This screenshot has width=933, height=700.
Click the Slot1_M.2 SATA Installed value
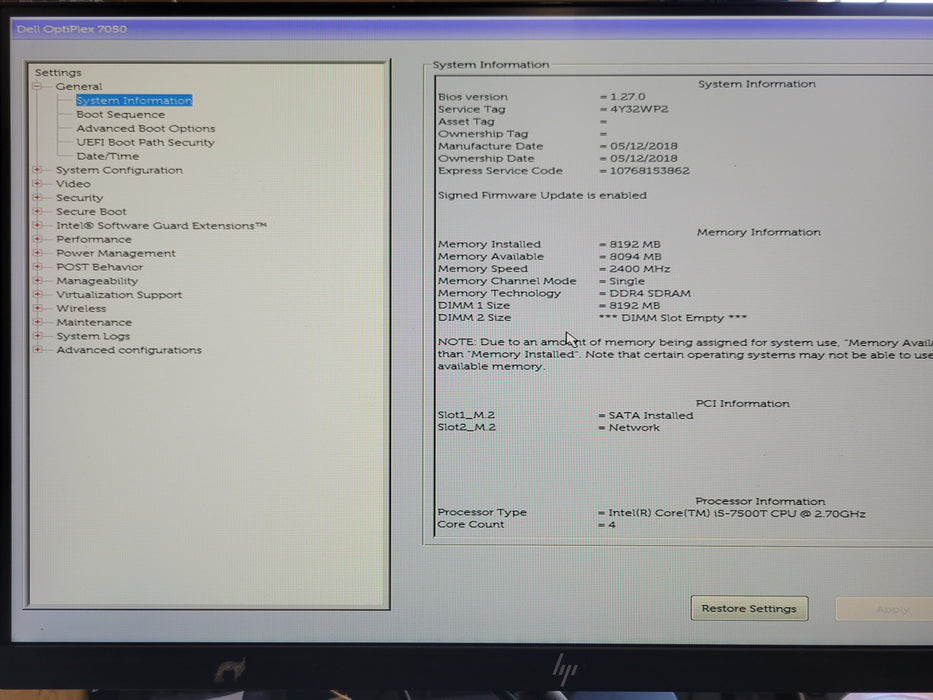click(x=651, y=415)
